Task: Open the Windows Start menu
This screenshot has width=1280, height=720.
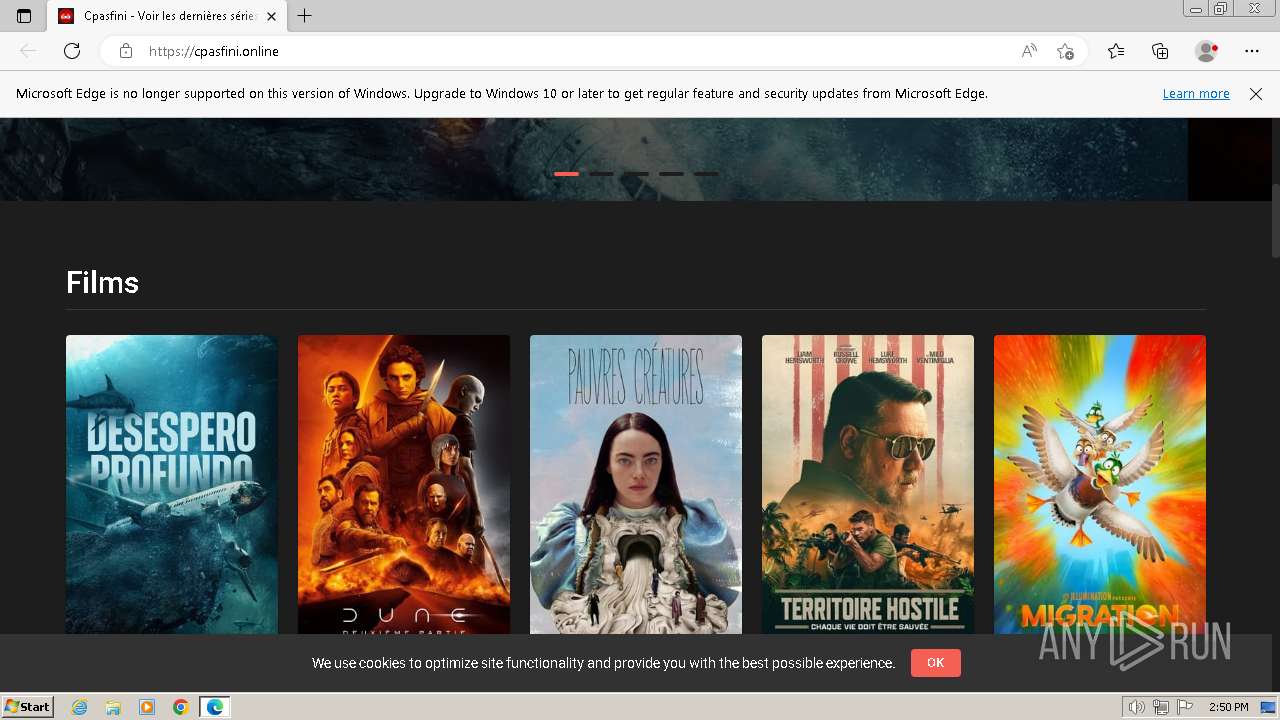Action: coord(27,707)
